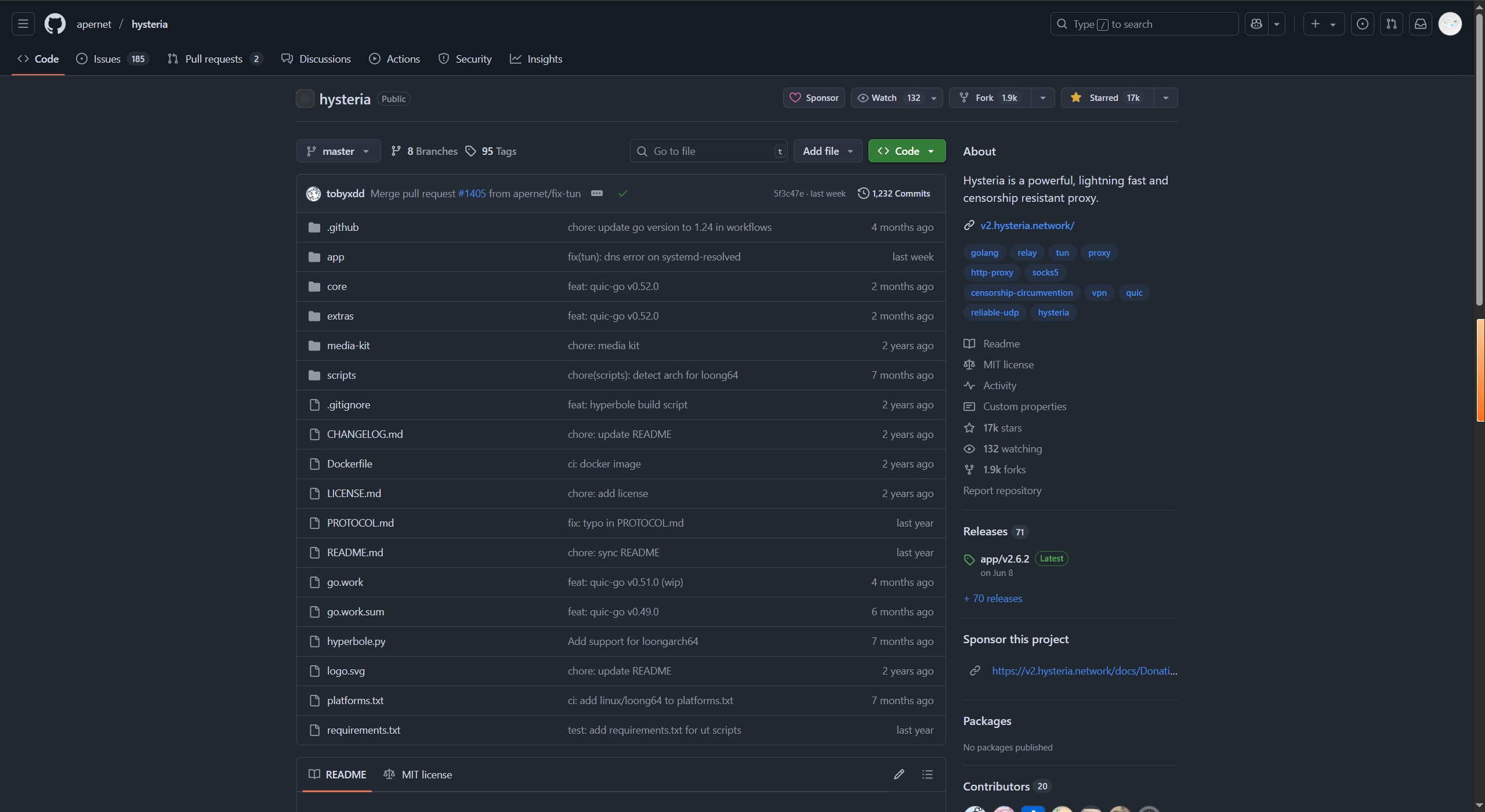Open the issues icon in header
Screen dimensions: 1485x812
[x=1362, y=24]
